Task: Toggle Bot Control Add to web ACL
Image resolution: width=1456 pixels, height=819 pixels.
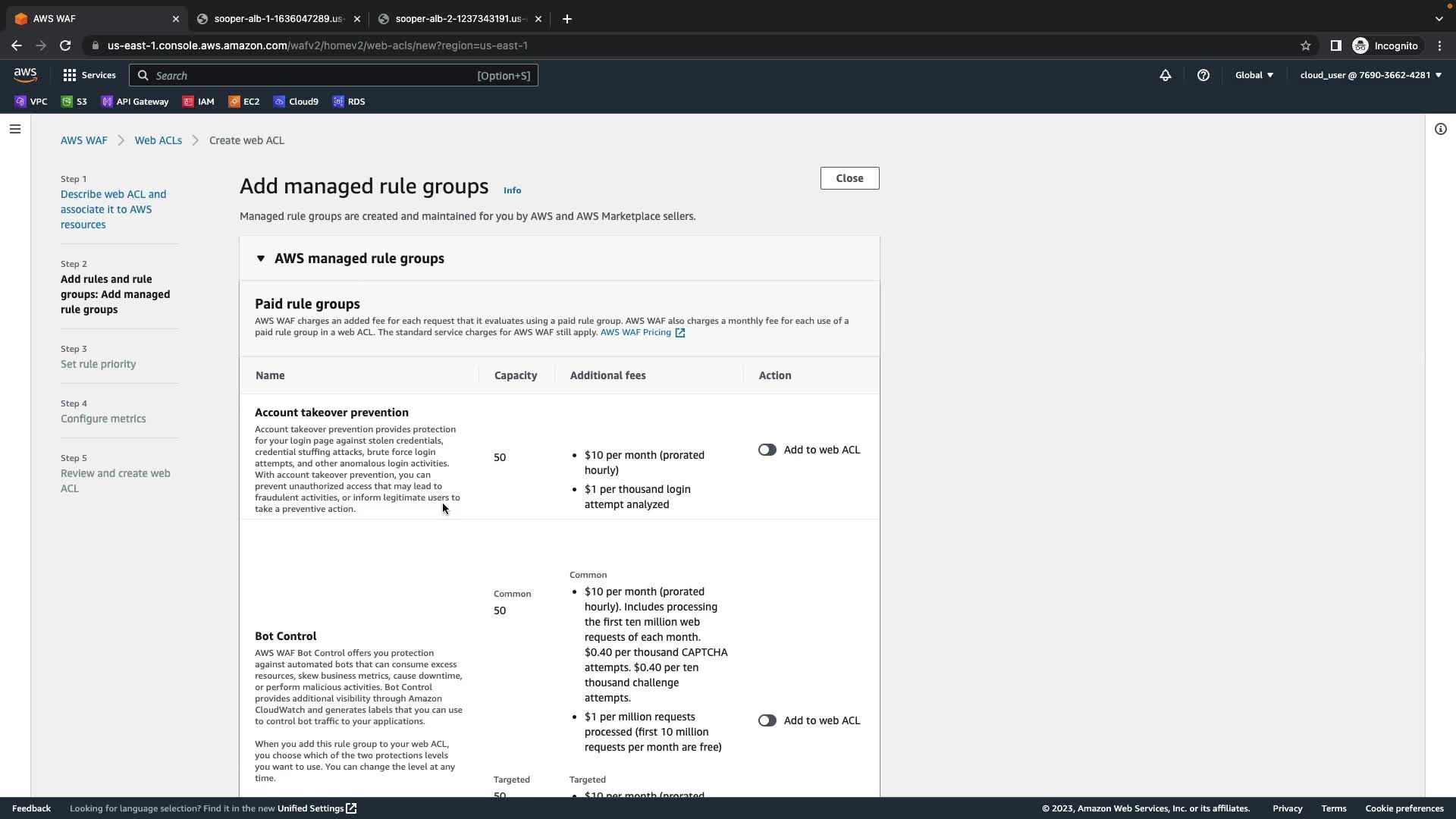Action: point(767,720)
